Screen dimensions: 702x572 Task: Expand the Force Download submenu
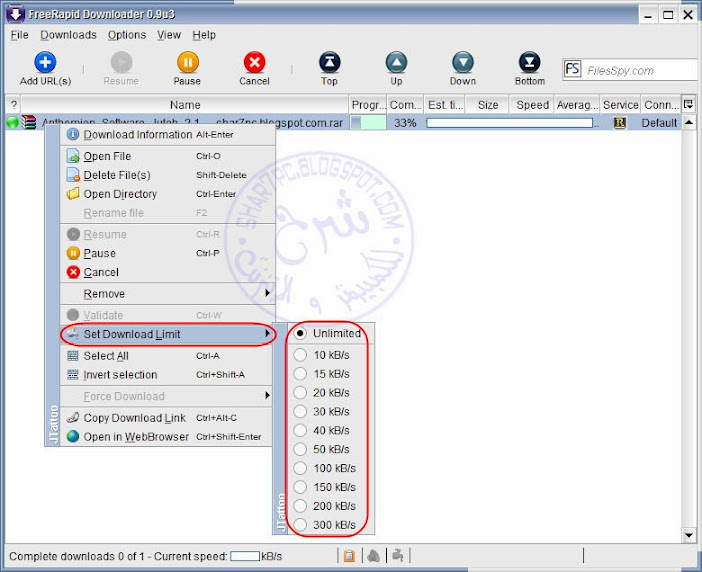167,396
